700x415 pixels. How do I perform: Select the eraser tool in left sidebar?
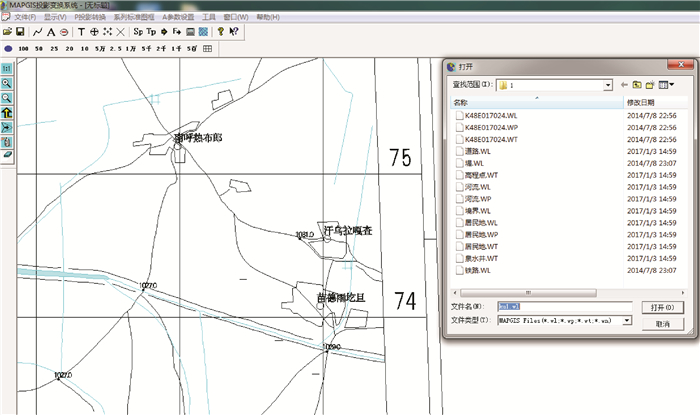coord(7,156)
